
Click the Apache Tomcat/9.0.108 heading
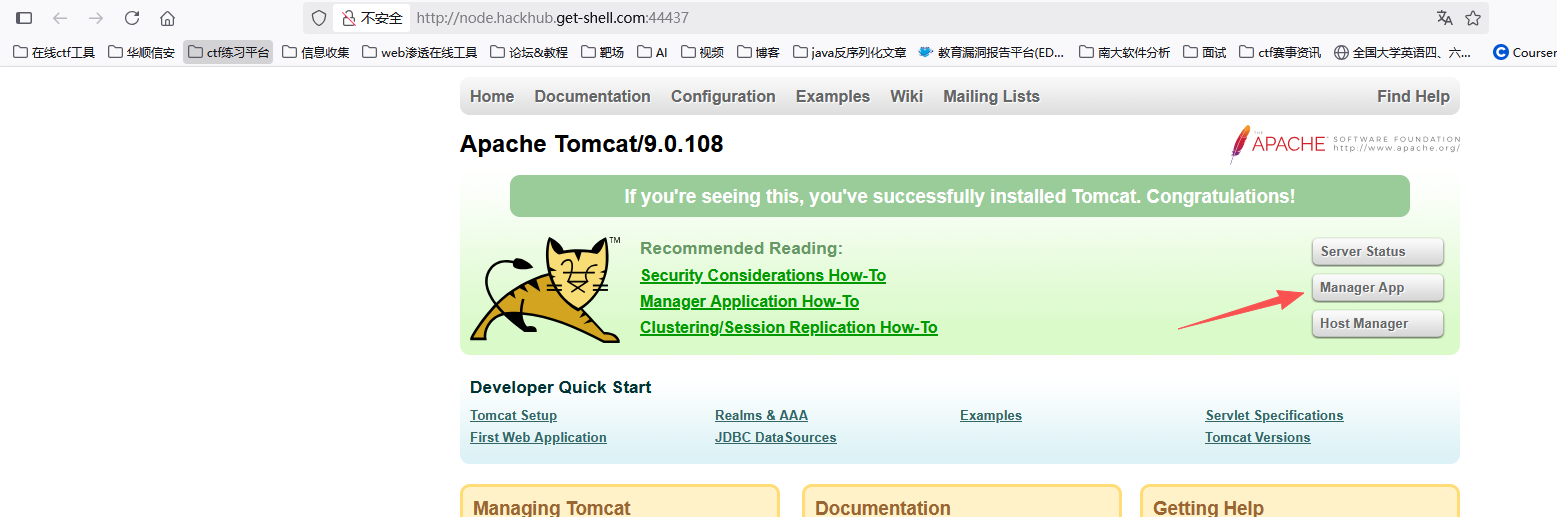click(x=591, y=144)
